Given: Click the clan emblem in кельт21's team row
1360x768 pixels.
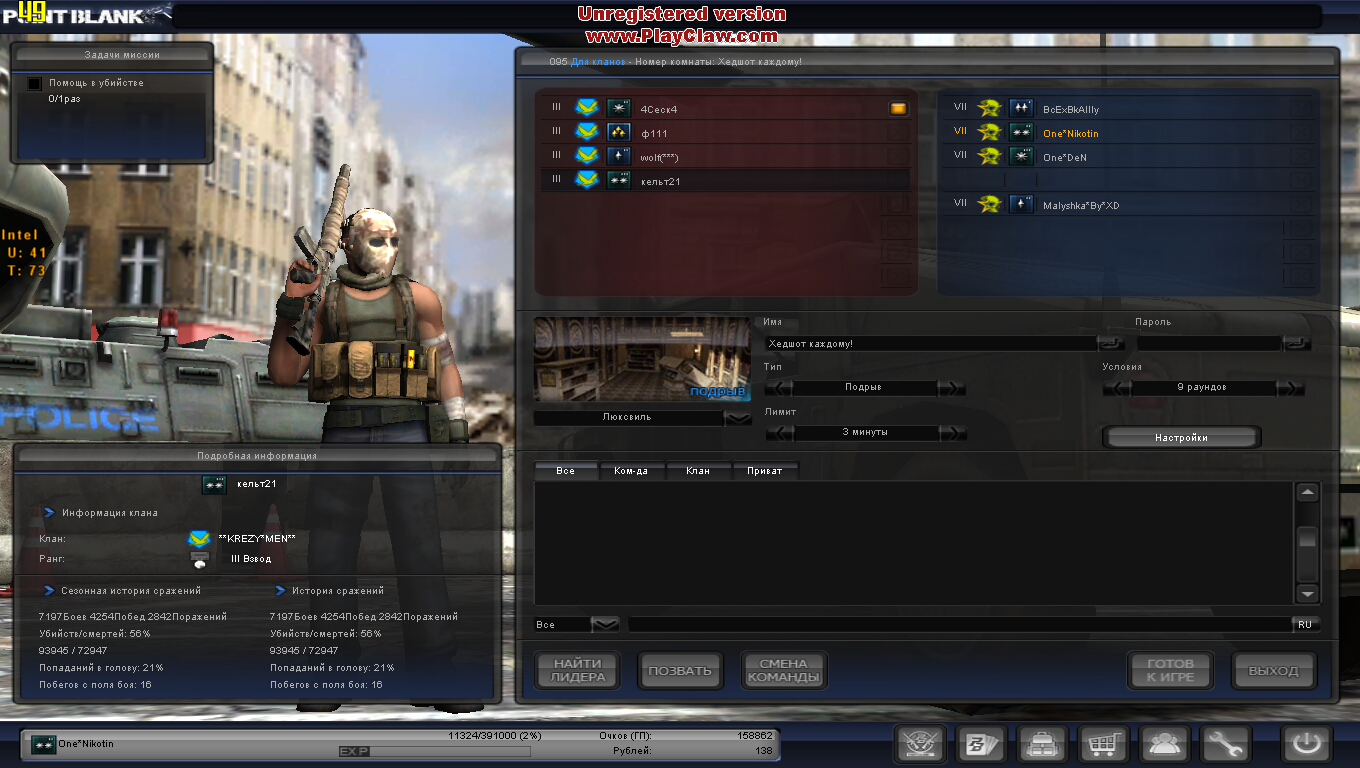Looking at the screenshot, I should pyautogui.click(x=587, y=180).
